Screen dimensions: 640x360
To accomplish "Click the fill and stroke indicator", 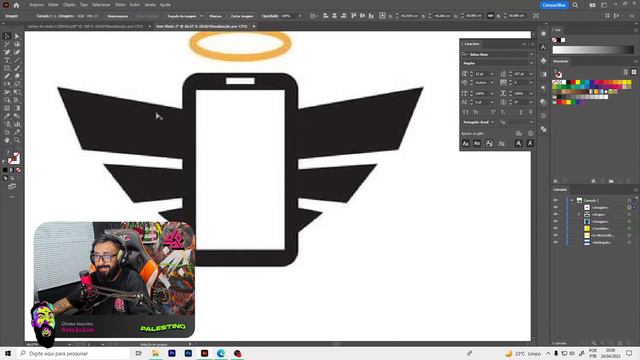I will (14, 158).
